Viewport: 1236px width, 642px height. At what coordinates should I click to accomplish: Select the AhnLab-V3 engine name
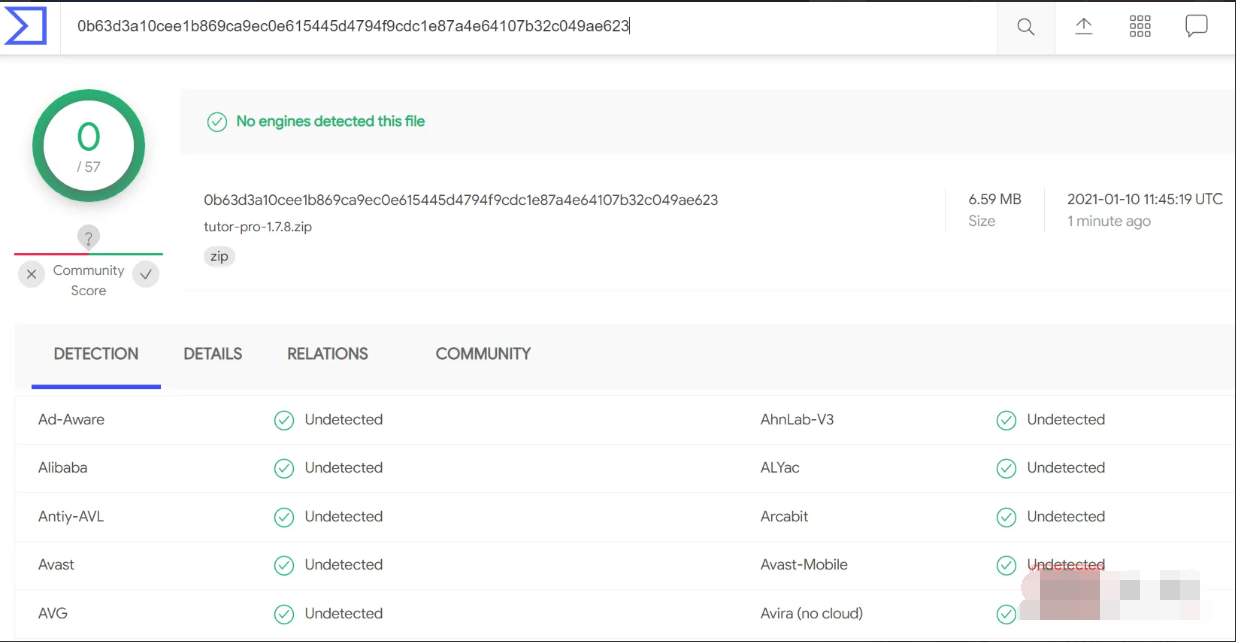797,420
